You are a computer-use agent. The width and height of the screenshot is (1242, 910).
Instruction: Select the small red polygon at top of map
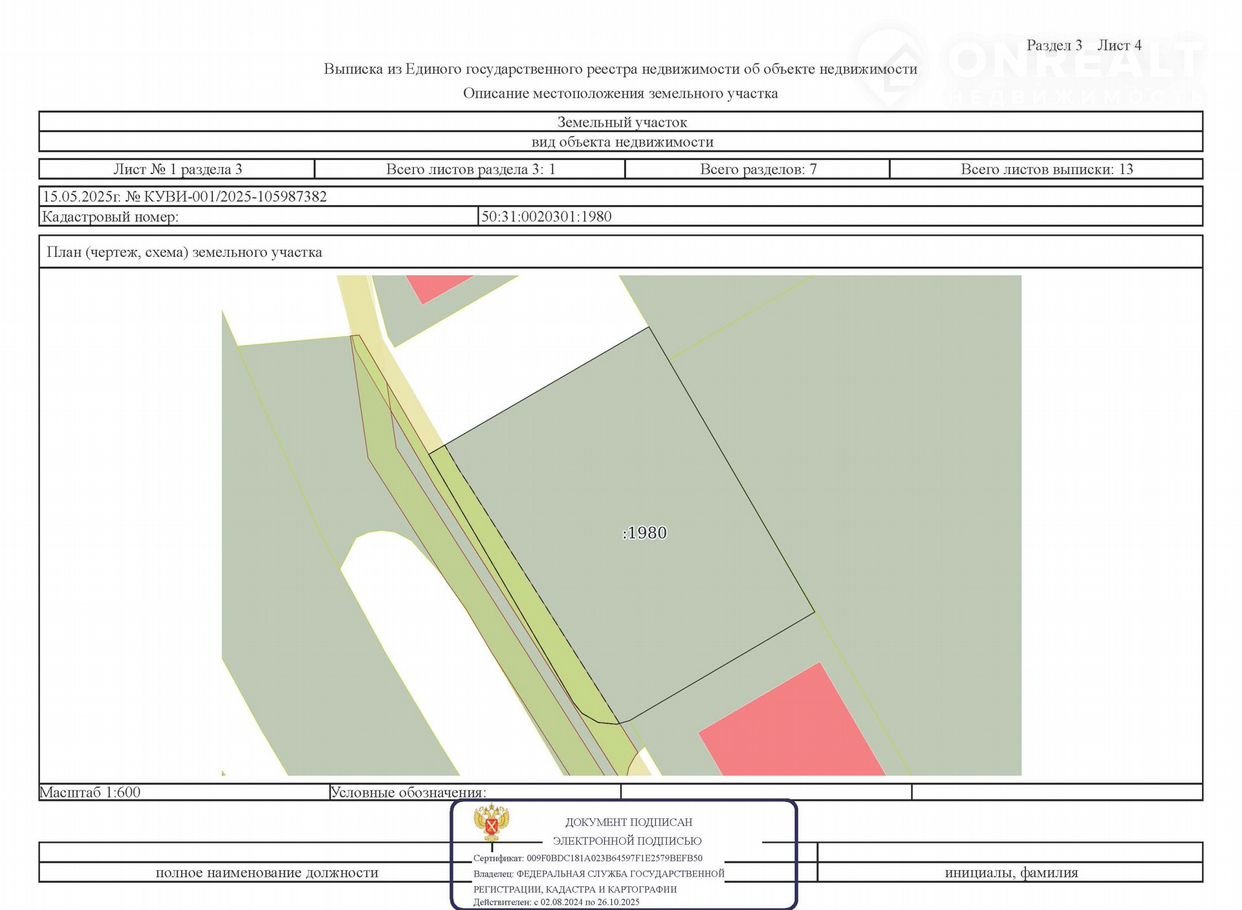click(435, 286)
